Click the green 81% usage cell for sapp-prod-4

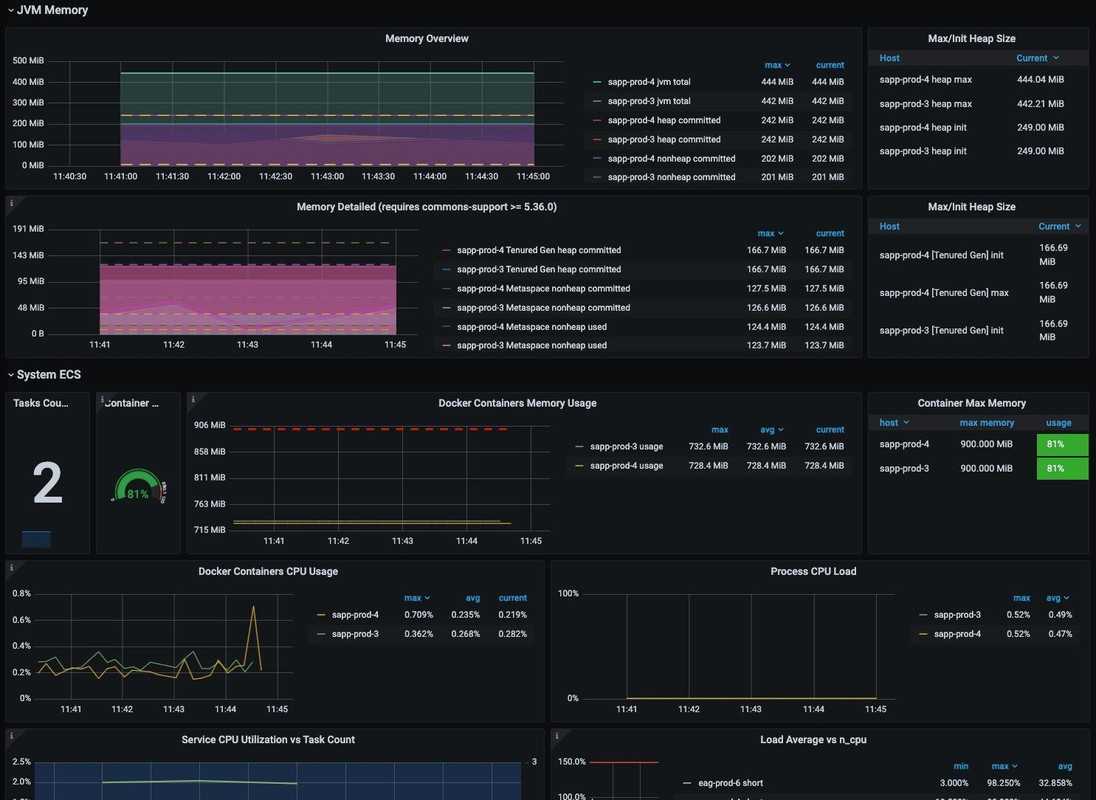1061,445
